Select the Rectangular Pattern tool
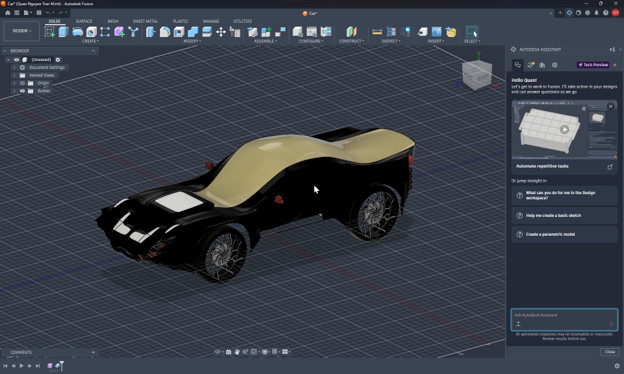 (x=105, y=32)
